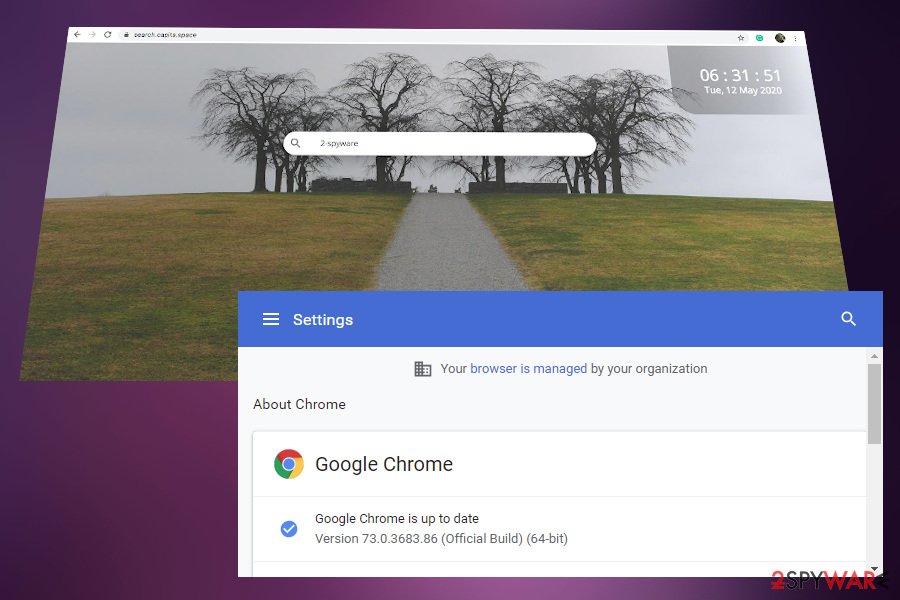Click the Settings scrollbar up arrow
900x600 pixels.
point(874,357)
